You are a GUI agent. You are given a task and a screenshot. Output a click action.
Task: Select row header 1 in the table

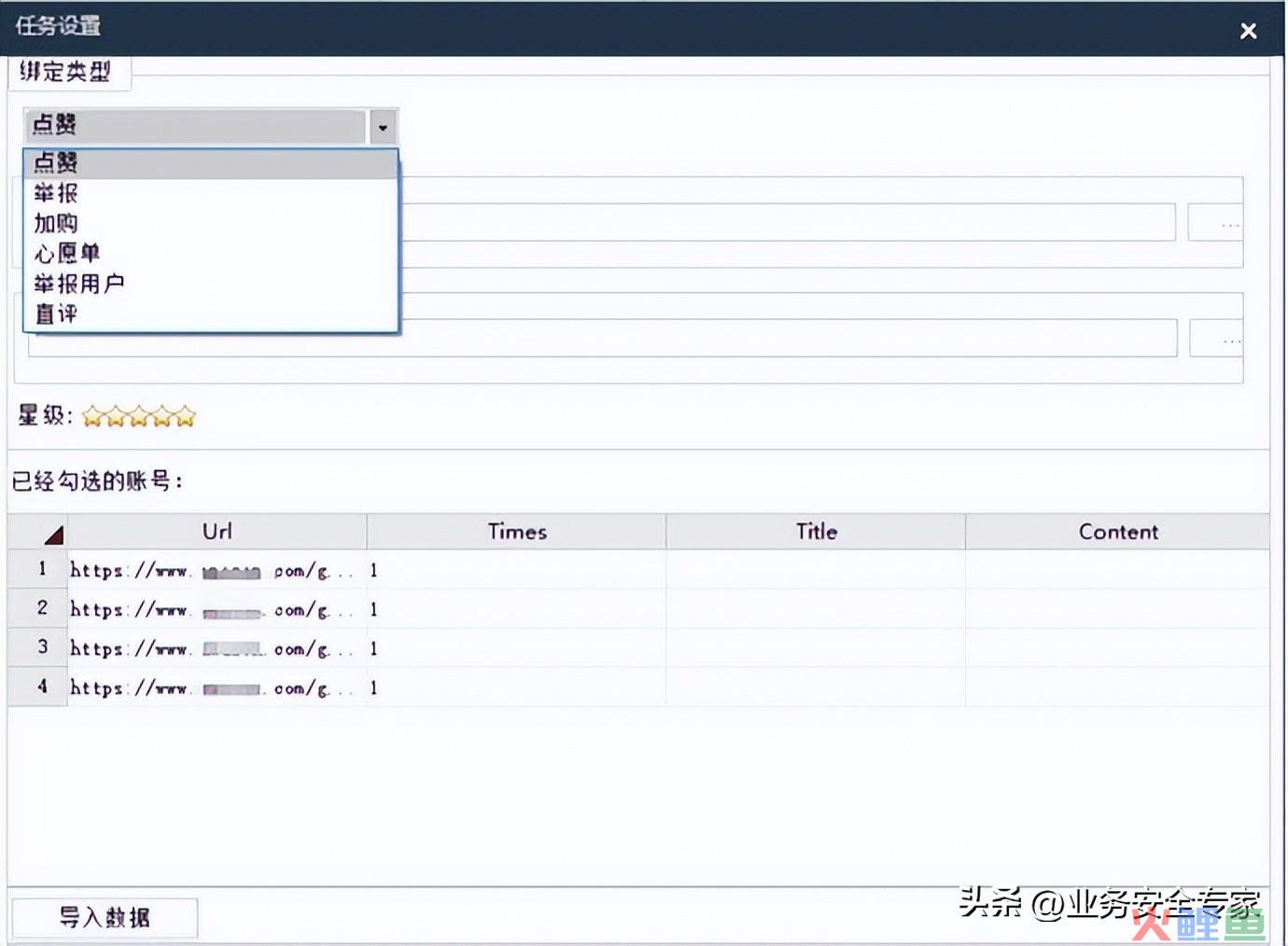(38, 569)
